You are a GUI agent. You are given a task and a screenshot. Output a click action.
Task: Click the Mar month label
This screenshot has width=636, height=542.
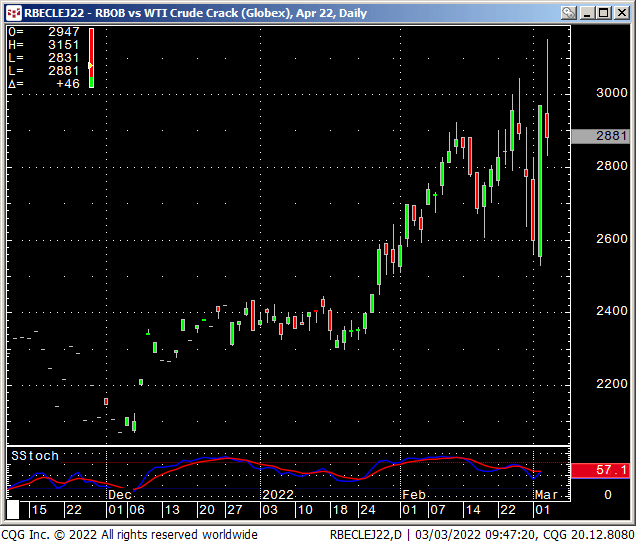tap(546, 495)
